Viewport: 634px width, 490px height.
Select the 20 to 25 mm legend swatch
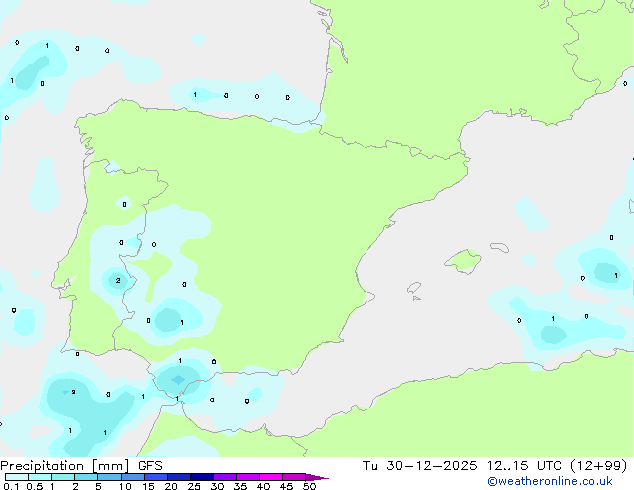pos(178,477)
